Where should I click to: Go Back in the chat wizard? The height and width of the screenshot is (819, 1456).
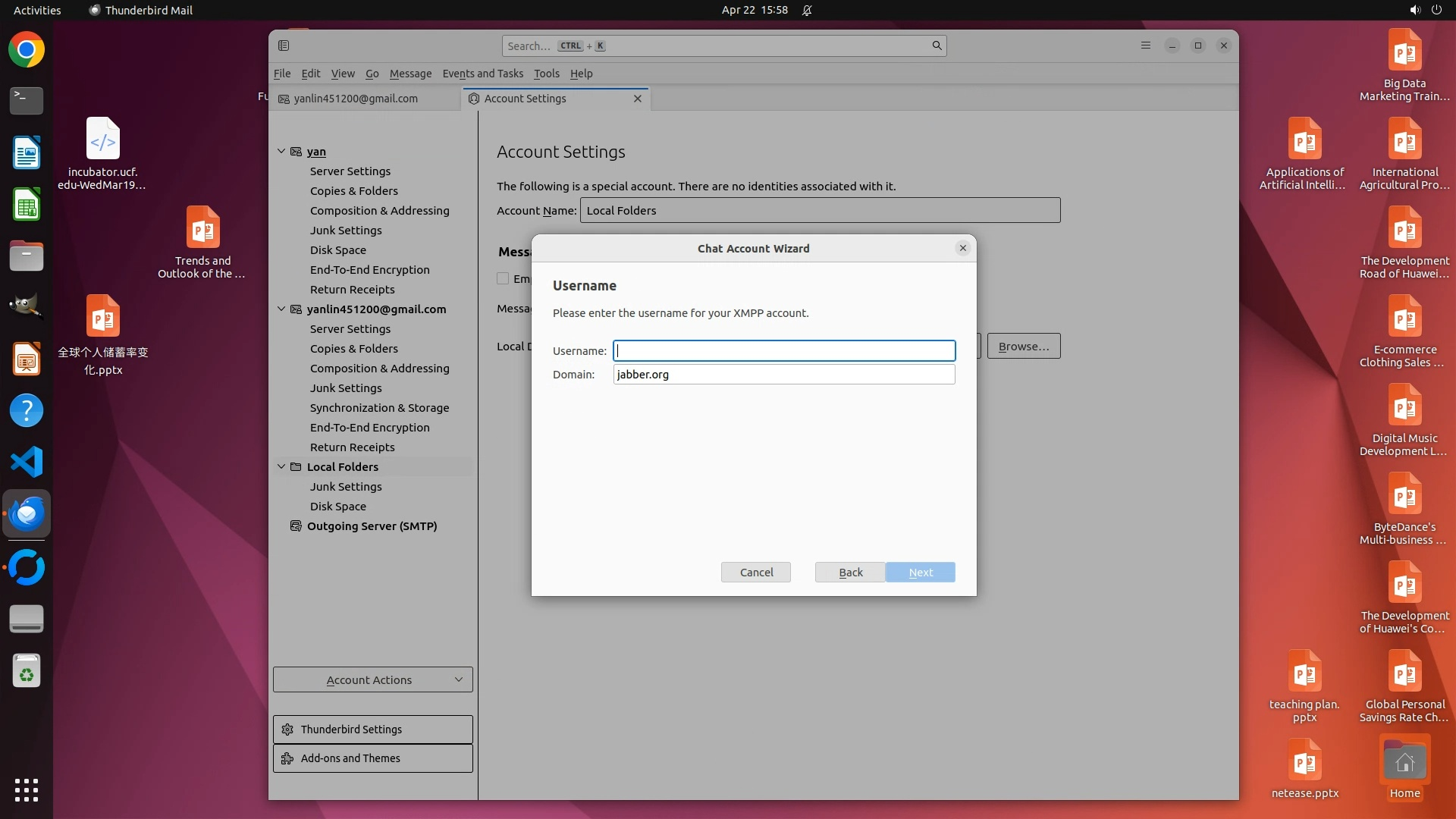[x=850, y=573]
